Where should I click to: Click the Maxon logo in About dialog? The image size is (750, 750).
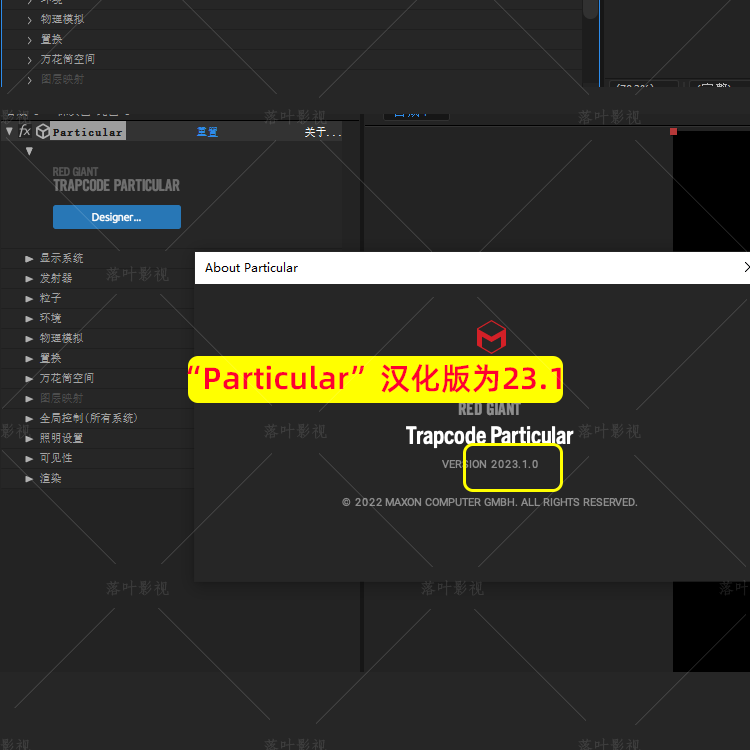(491, 337)
